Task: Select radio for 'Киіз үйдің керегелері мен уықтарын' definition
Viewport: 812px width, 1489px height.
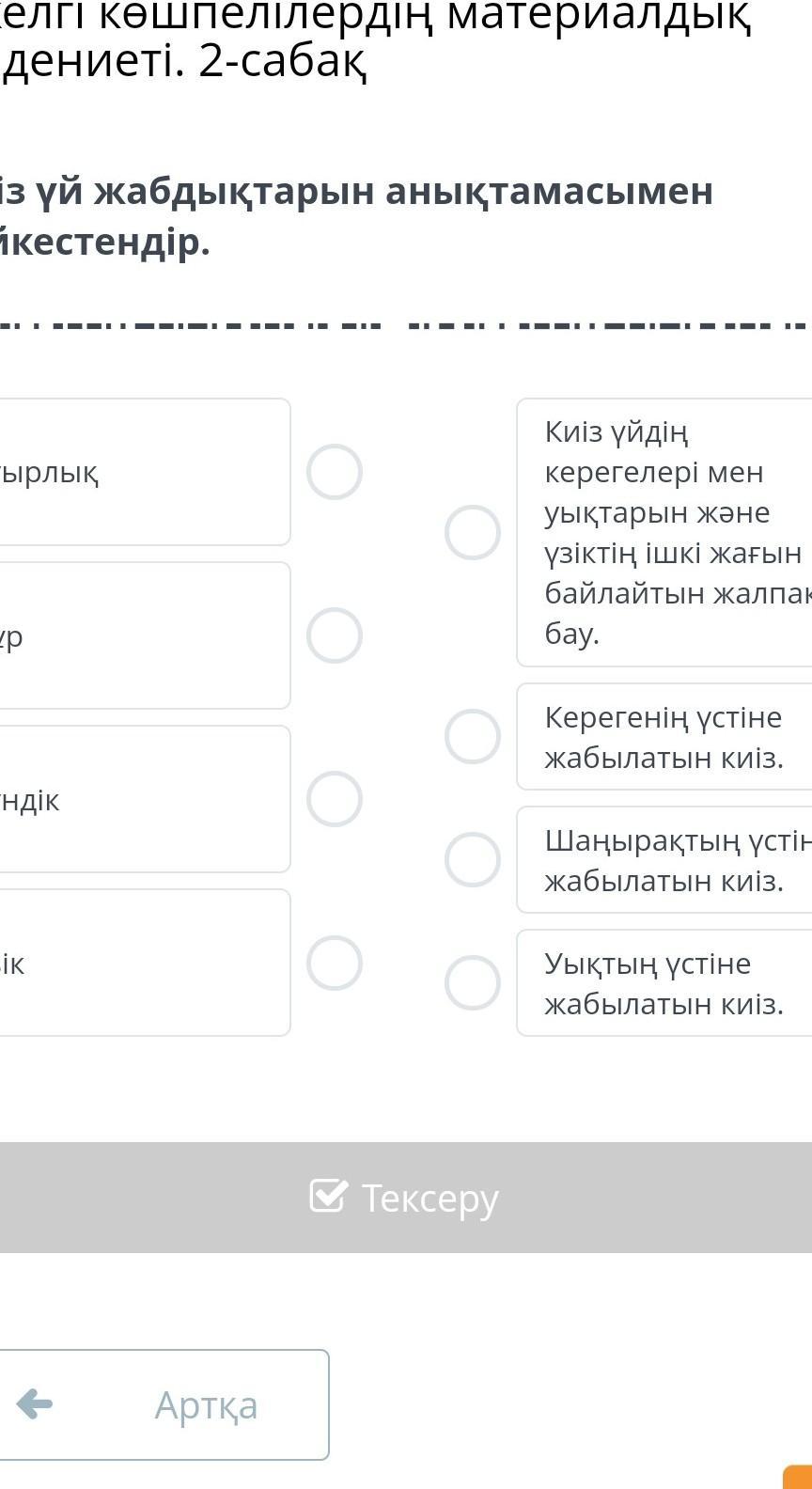Action: tap(473, 532)
